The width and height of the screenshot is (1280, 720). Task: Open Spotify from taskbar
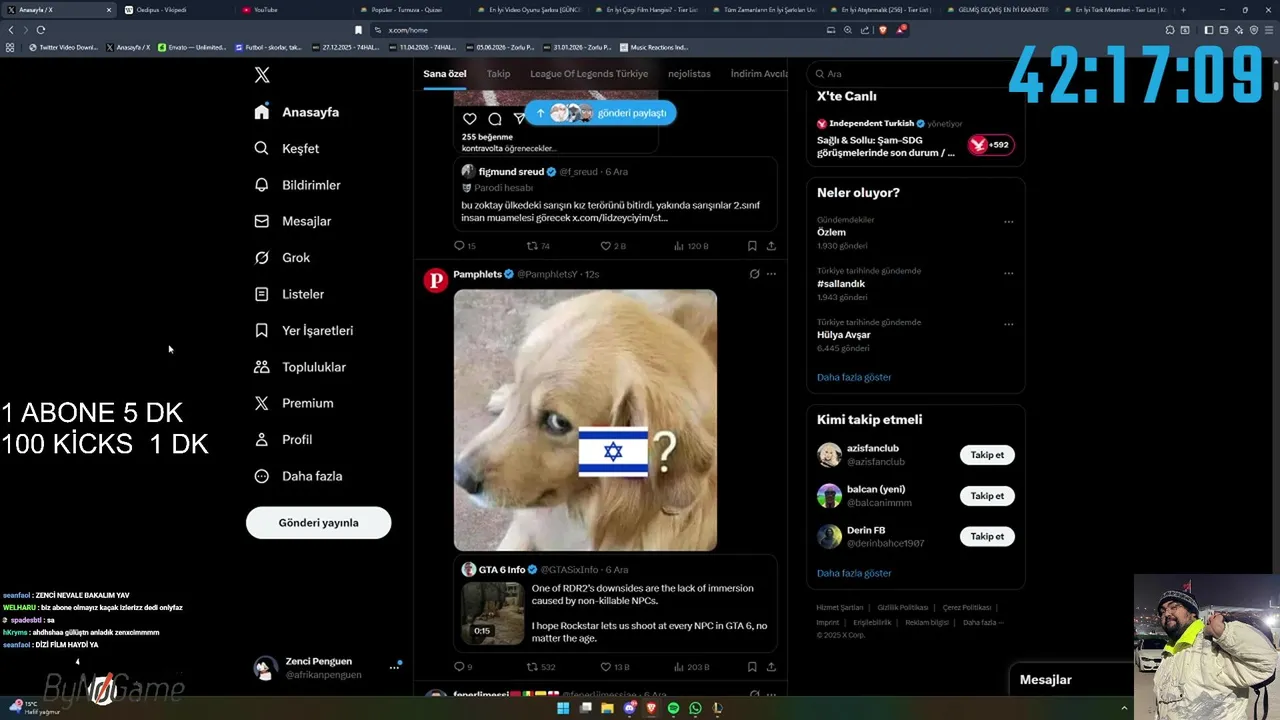[673, 708]
